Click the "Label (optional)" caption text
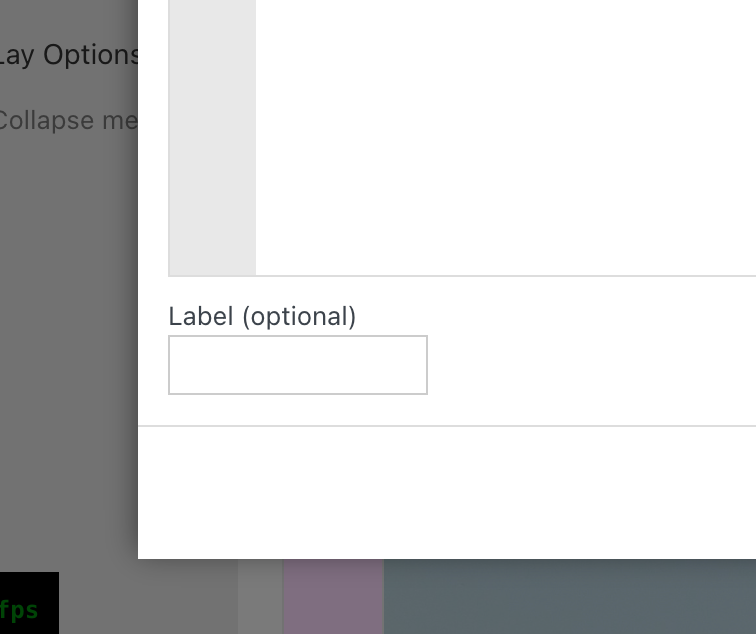 [x=262, y=317]
